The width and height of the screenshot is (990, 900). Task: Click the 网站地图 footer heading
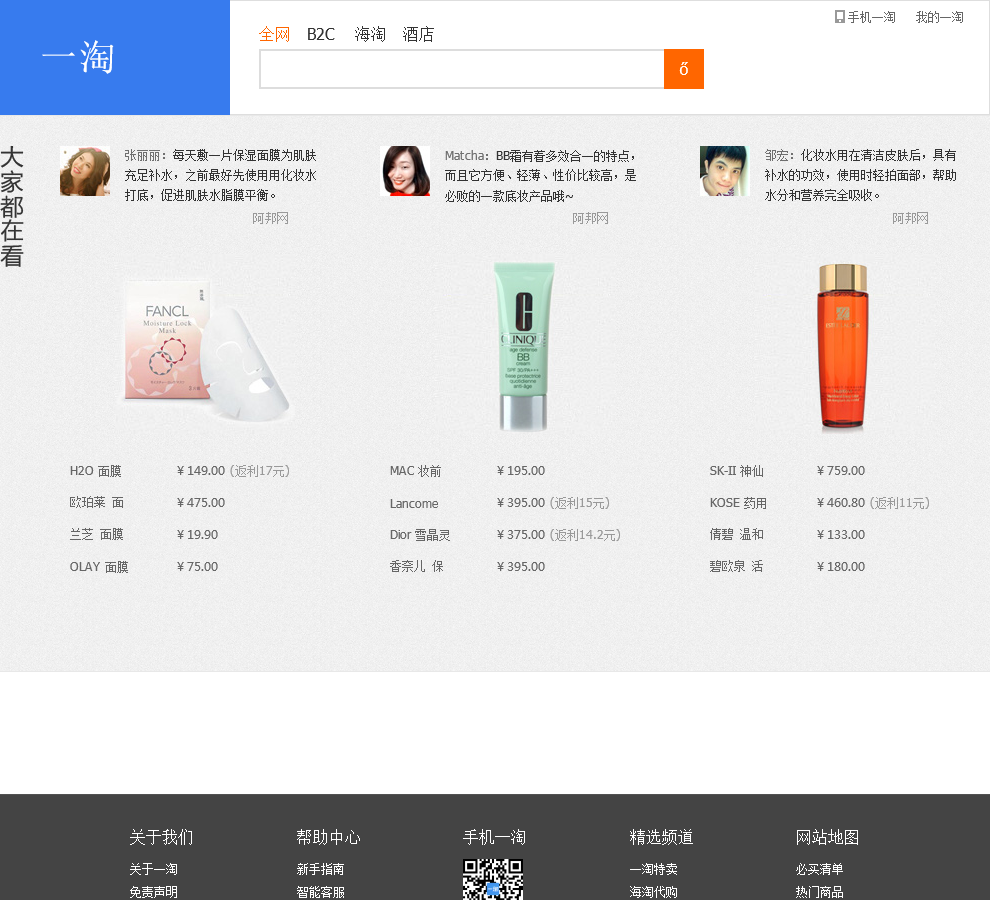[828, 837]
